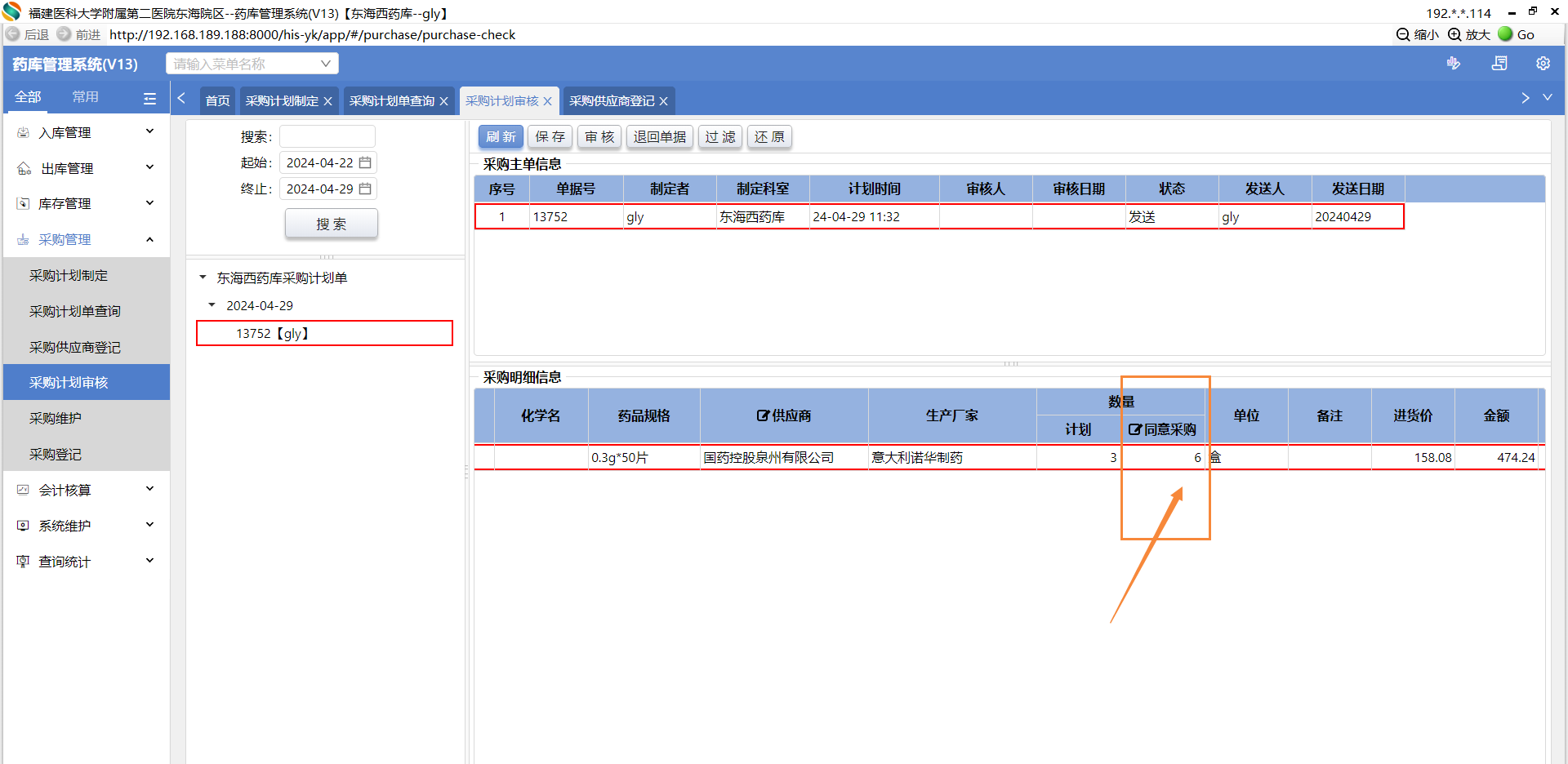Open 采购计划制定 in the sidebar
The image size is (1568, 764).
[87, 276]
